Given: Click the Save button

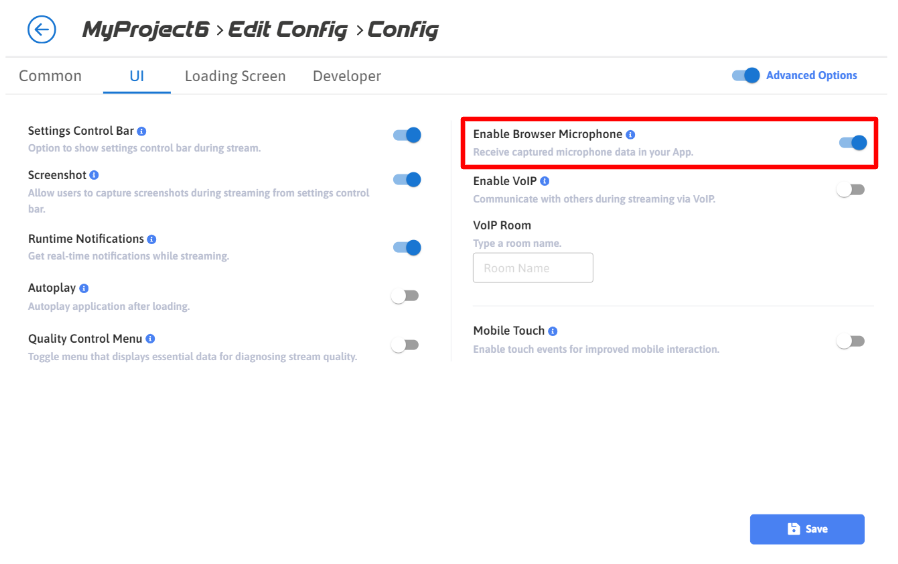Looking at the screenshot, I should 807,529.
